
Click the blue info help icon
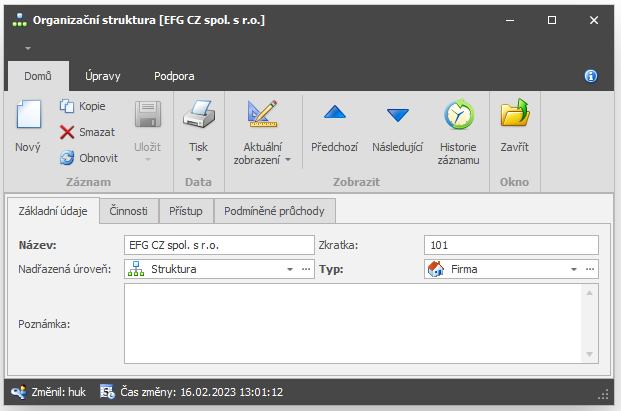(x=591, y=76)
